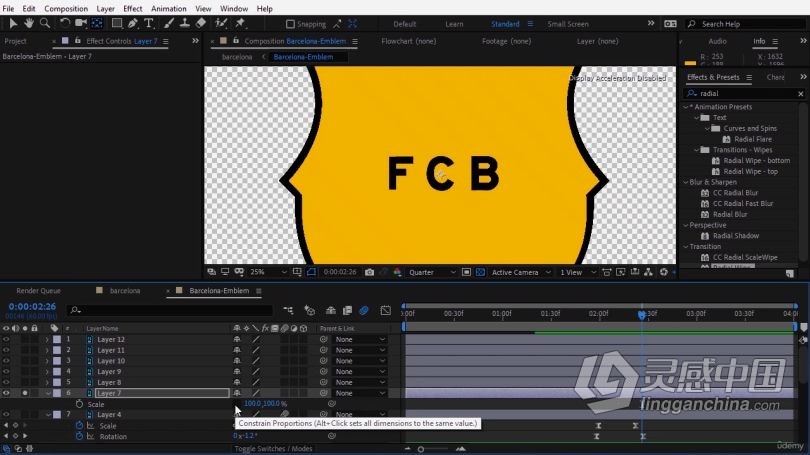Click the Shy layers hide icon

pos(331,310)
